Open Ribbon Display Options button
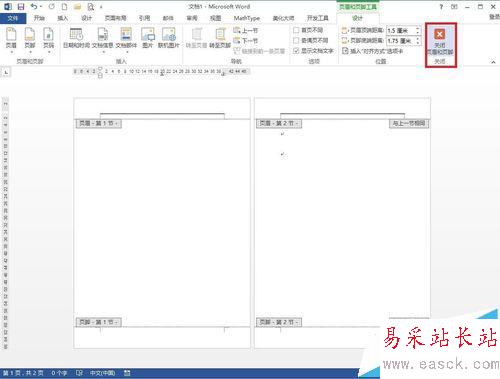 click(454, 6)
